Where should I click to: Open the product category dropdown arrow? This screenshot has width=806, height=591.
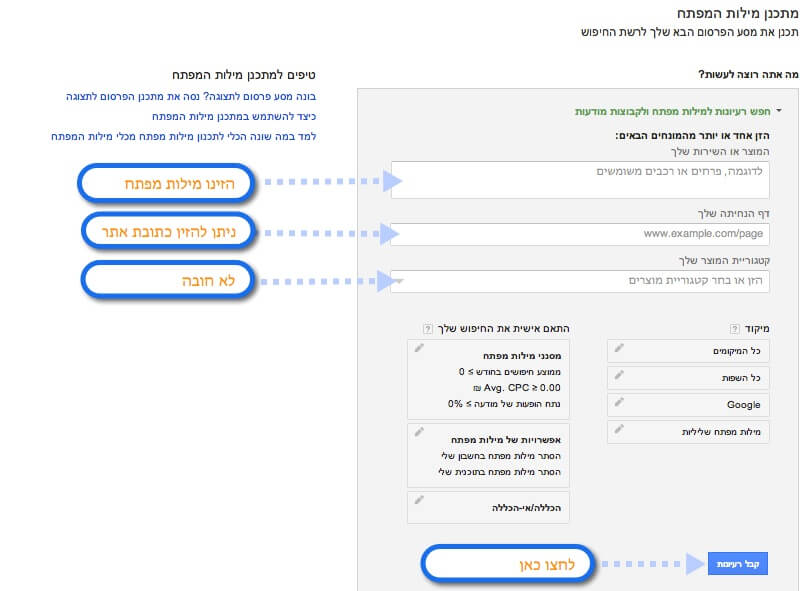pyautogui.click(x=399, y=281)
